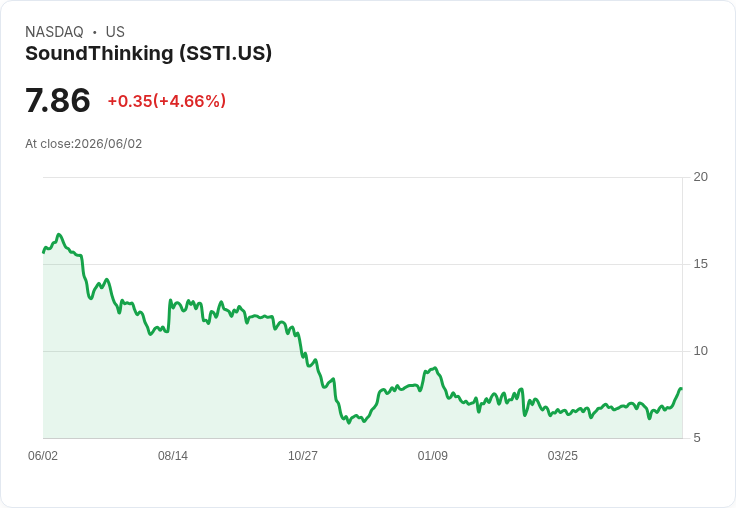Screen dimensions: 736x508
Task: Click the 7.86 current price
Action: pos(57,100)
